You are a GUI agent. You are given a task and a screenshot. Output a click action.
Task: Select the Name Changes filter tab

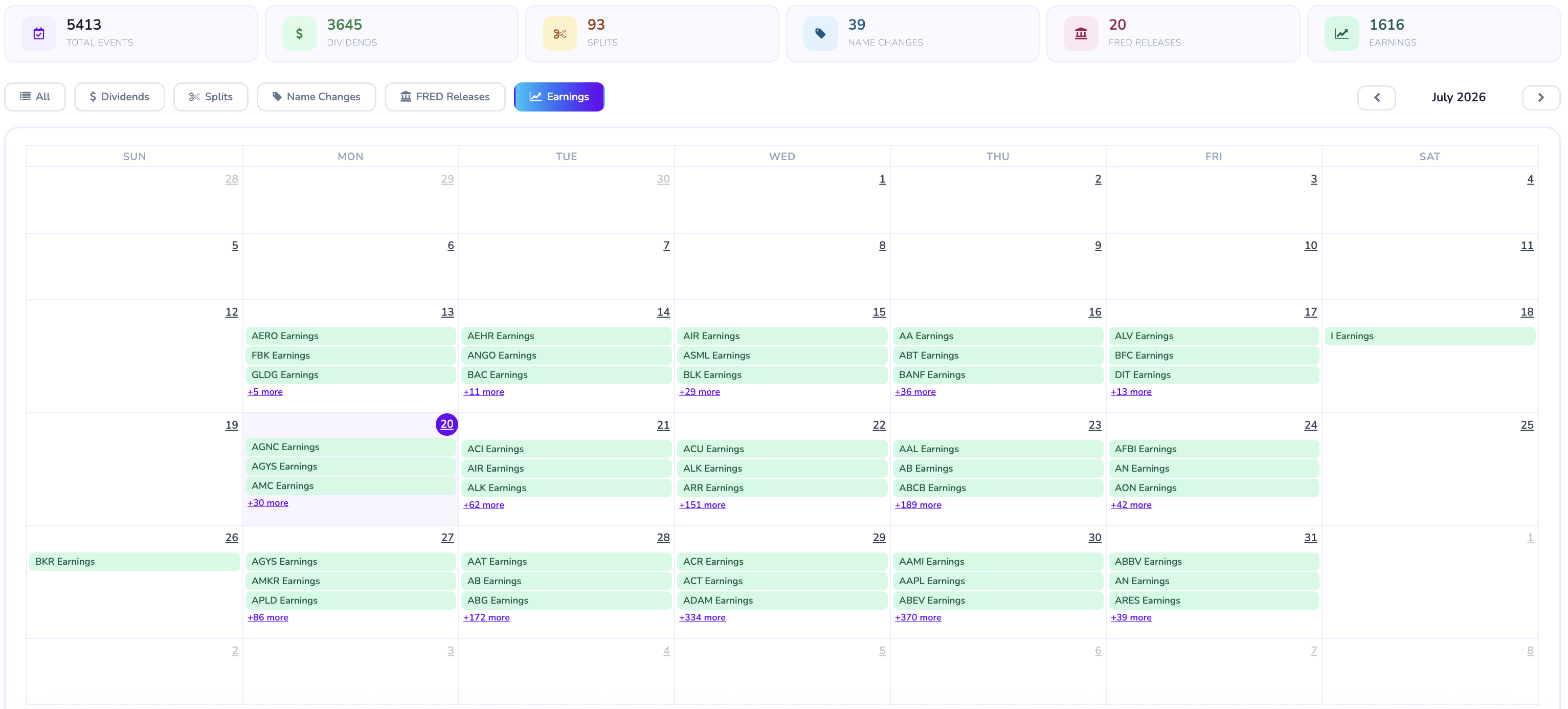coord(317,97)
